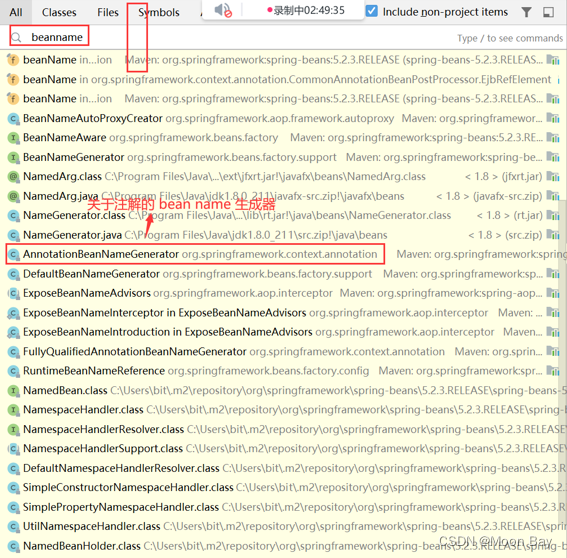Click class icon beside BeanNameAutoProxyCreator
The height and width of the screenshot is (558, 567).
(13, 118)
